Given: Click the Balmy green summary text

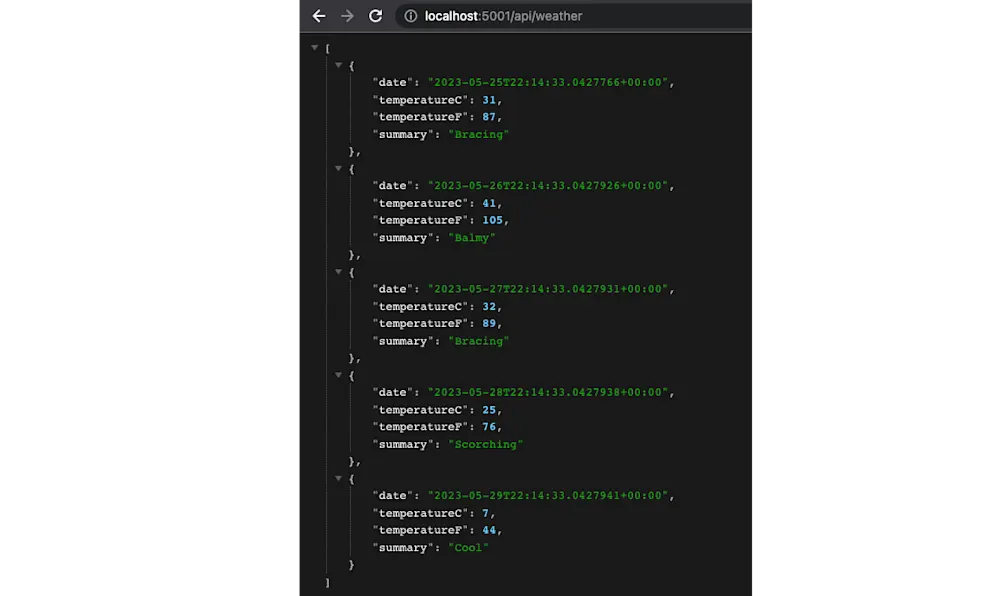Looking at the screenshot, I should pyautogui.click(x=471, y=237).
